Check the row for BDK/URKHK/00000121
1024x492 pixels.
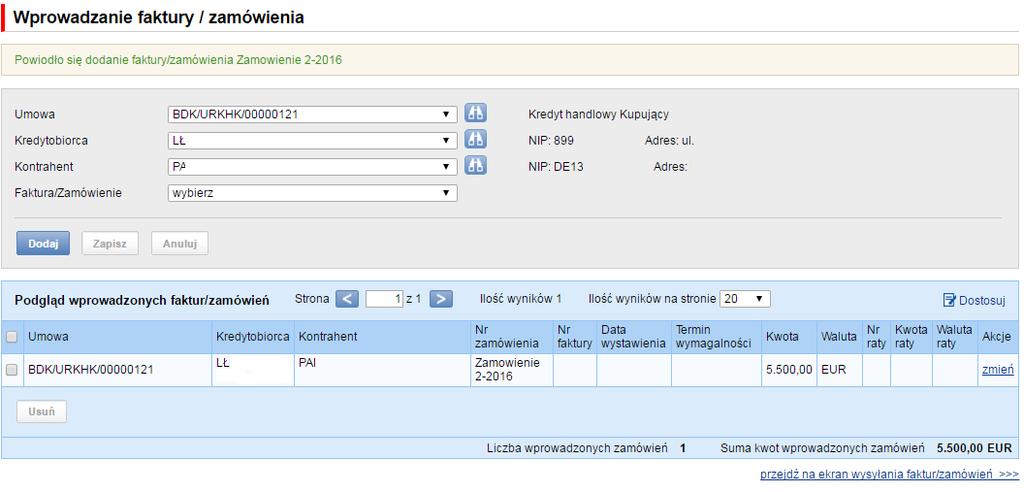11,370
